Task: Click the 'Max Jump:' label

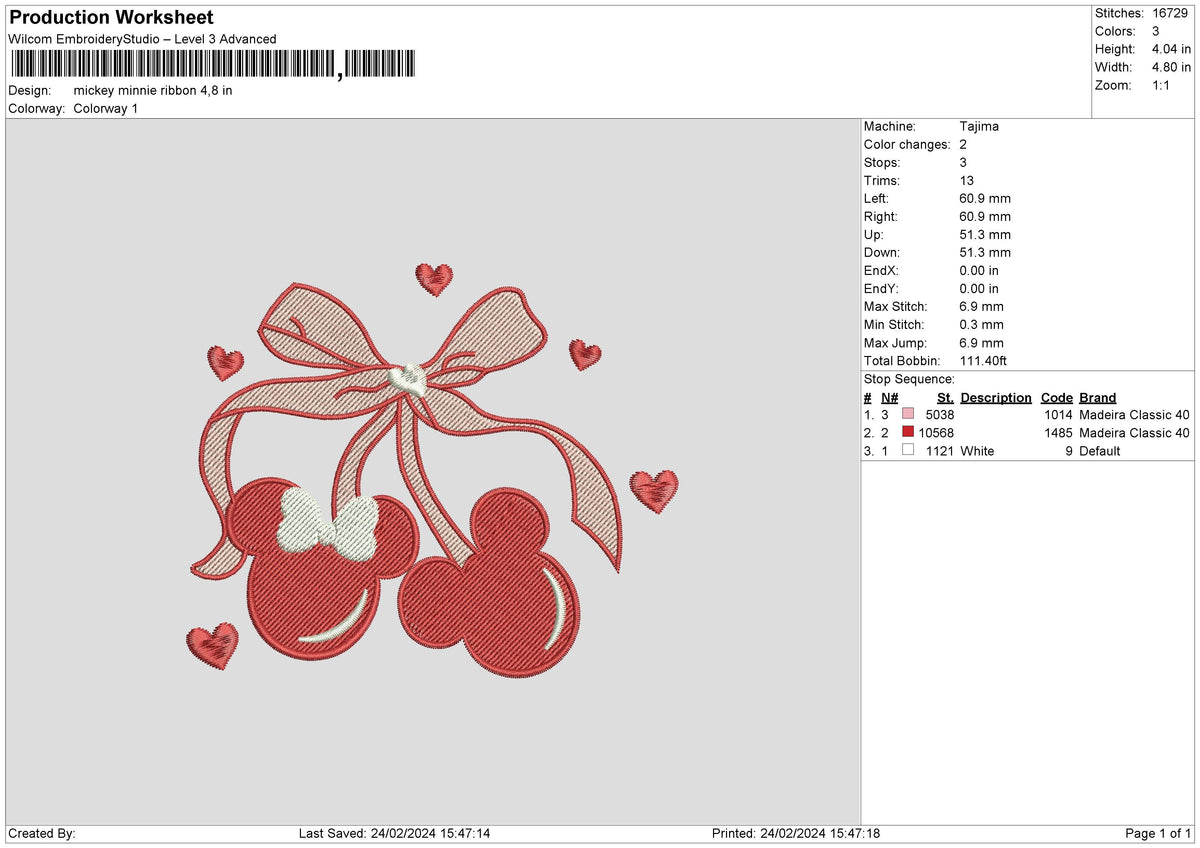Action: coord(894,342)
